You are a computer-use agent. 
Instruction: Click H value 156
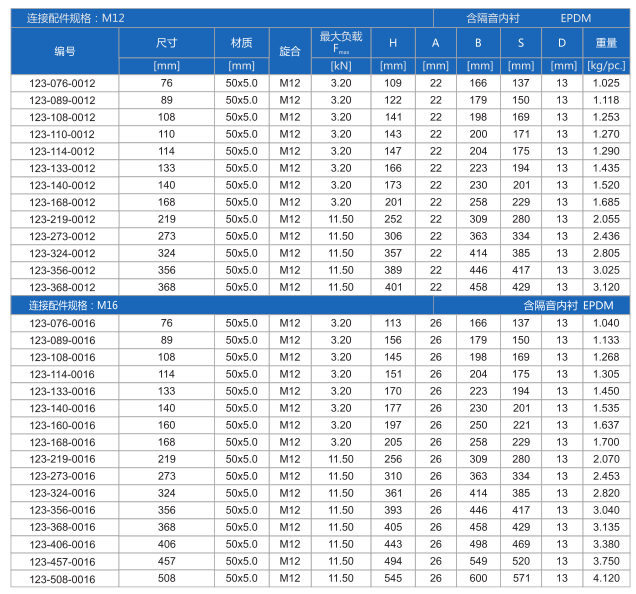click(393, 340)
